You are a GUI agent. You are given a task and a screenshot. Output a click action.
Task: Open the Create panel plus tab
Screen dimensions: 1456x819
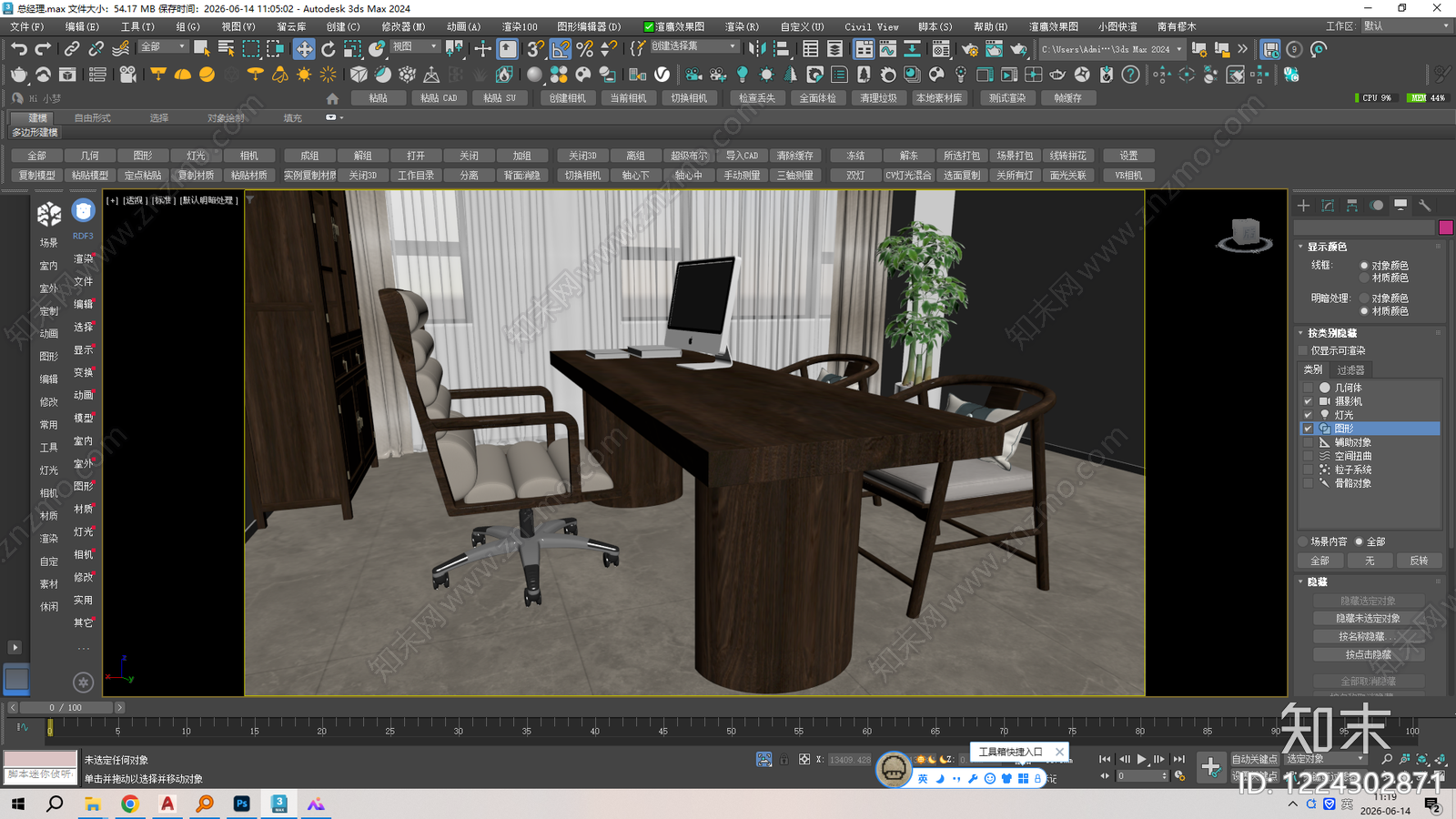pyautogui.click(x=1303, y=206)
